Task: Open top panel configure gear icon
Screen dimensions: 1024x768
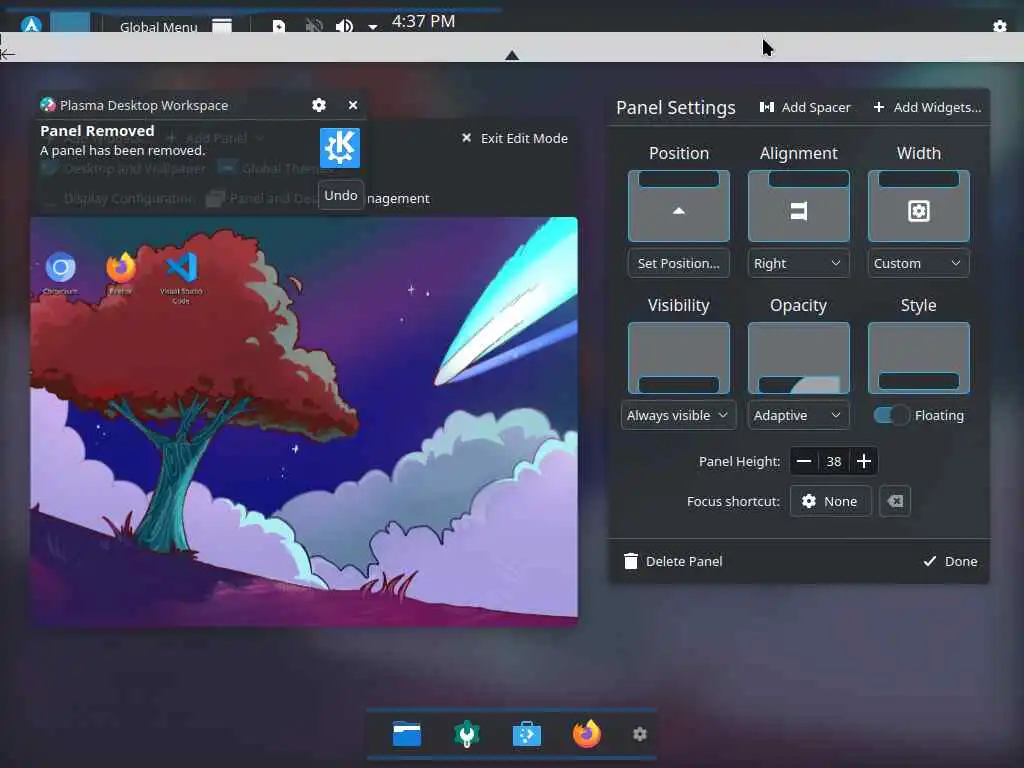Action: pos(1000,25)
